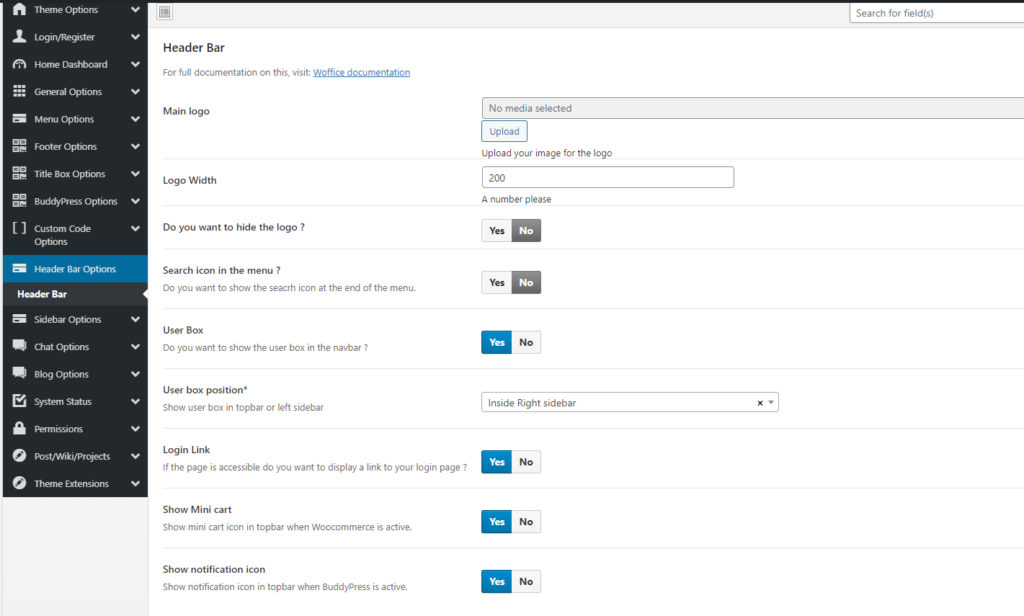
Task: Click the Permissions lock icon
Action: tap(19, 429)
